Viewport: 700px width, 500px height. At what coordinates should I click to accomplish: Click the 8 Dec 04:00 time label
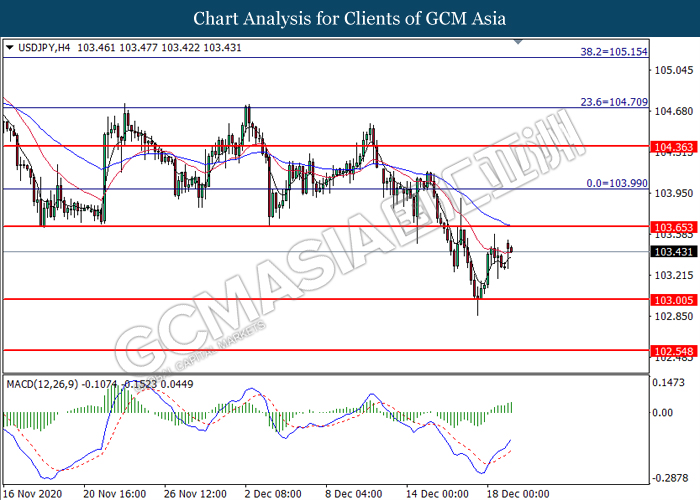tap(354, 494)
